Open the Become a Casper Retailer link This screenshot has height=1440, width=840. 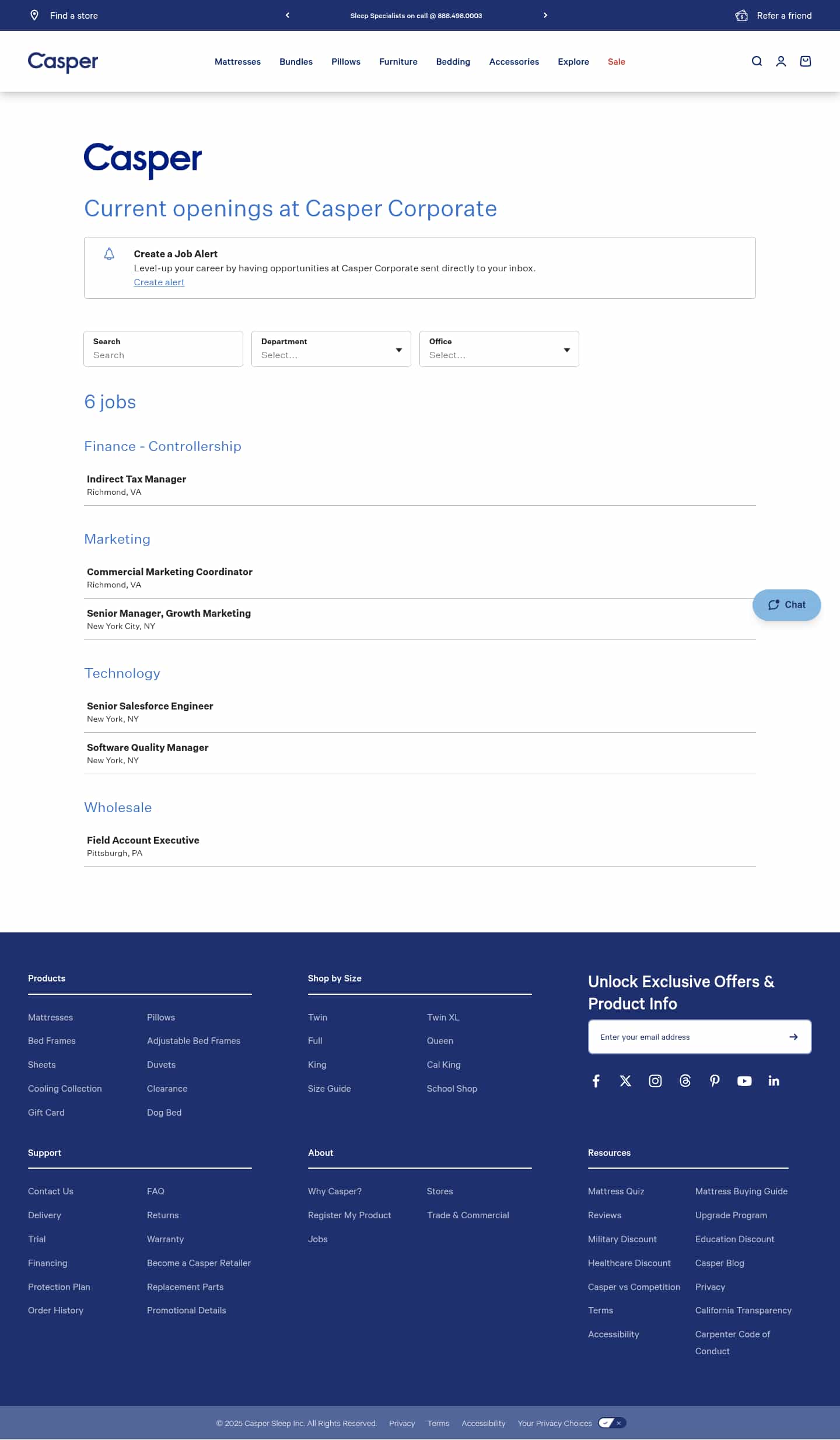pos(199,1263)
